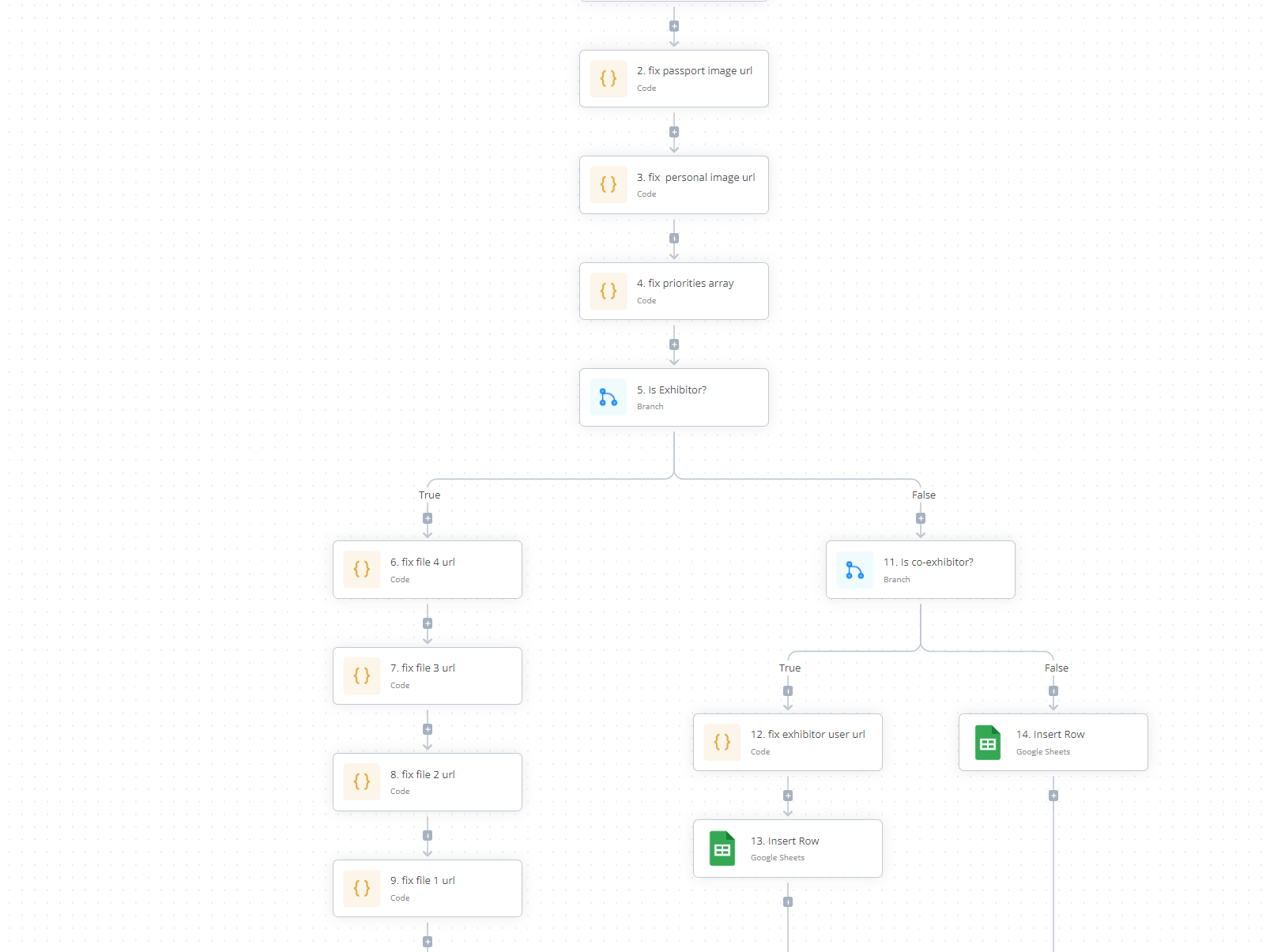Viewport: 1270px width, 952px height.
Task: Click the Google Sheets icon on '14. Insert Row'
Action: (988, 742)
